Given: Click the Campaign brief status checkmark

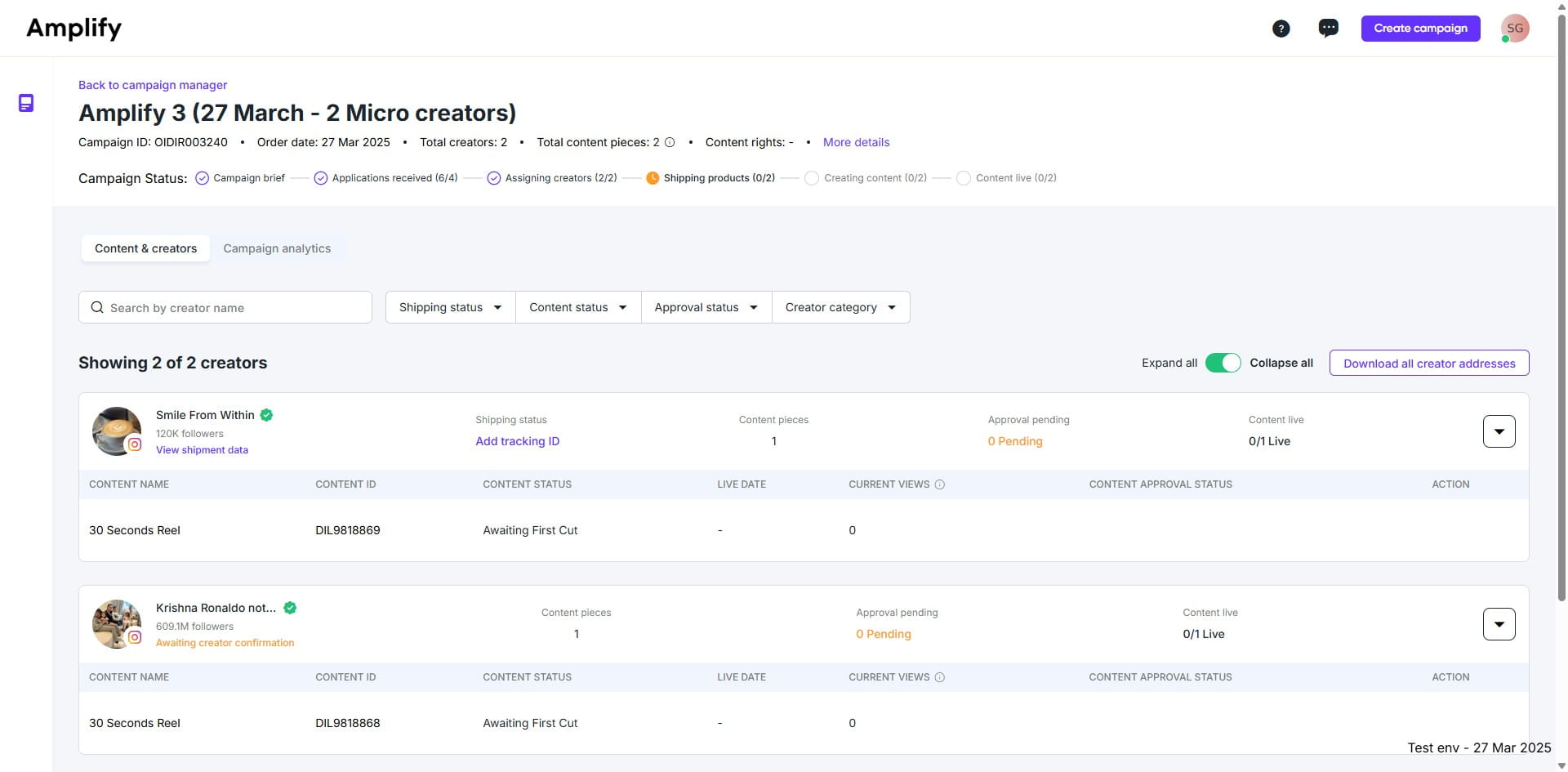Looking at the screenshot, I should tap(200, 177).
